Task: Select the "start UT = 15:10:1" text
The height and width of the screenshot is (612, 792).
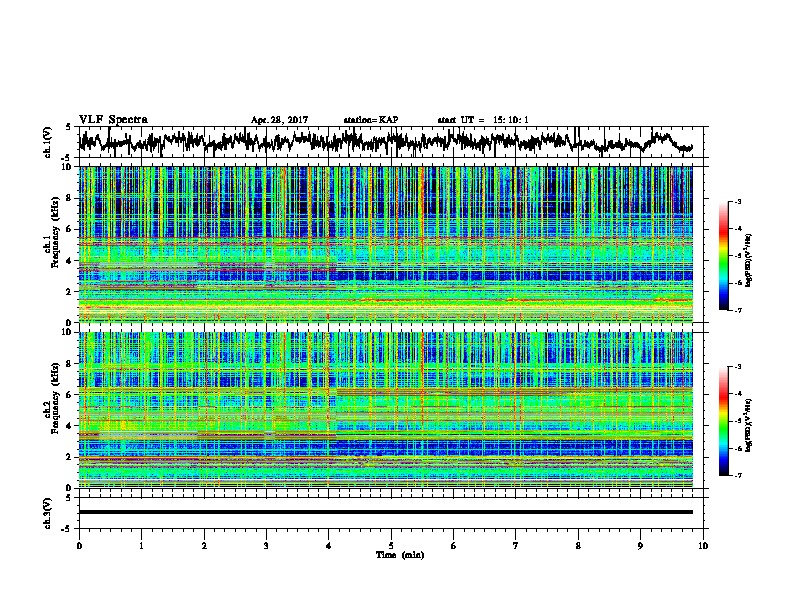Action: point(483,120)
